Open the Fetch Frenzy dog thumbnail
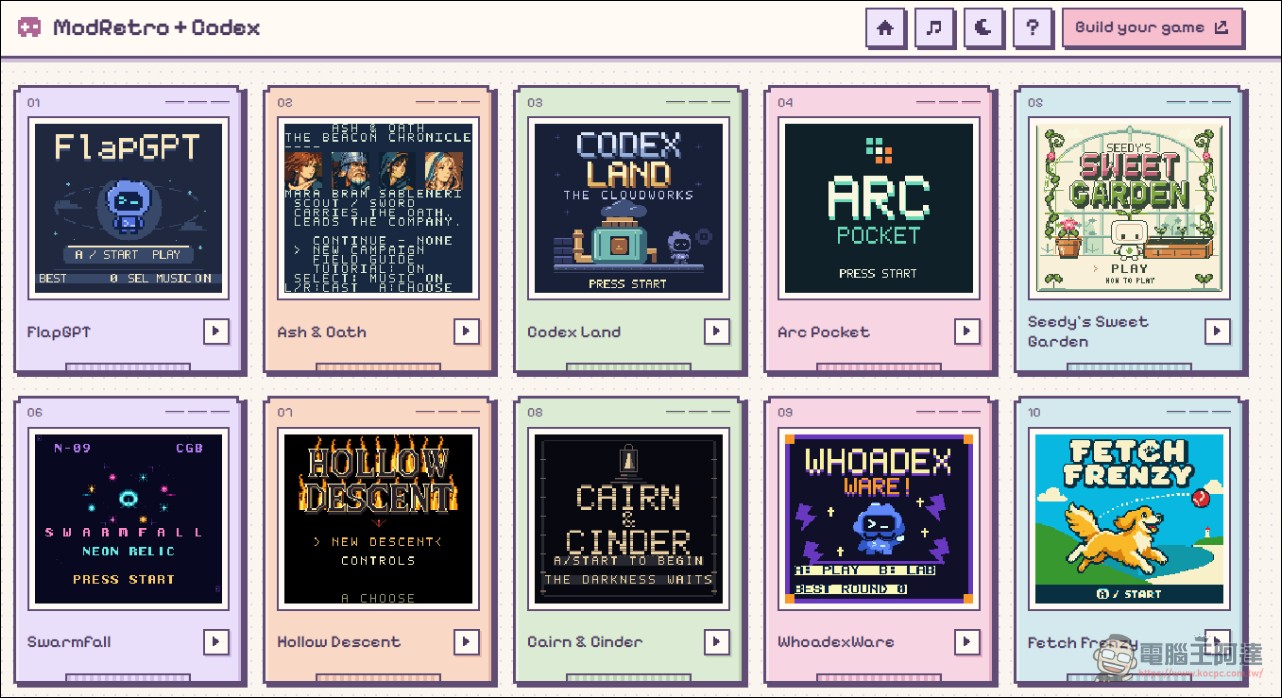Image resolution: width=1282 pixels, height=698 pixels. coord(1128,518)
